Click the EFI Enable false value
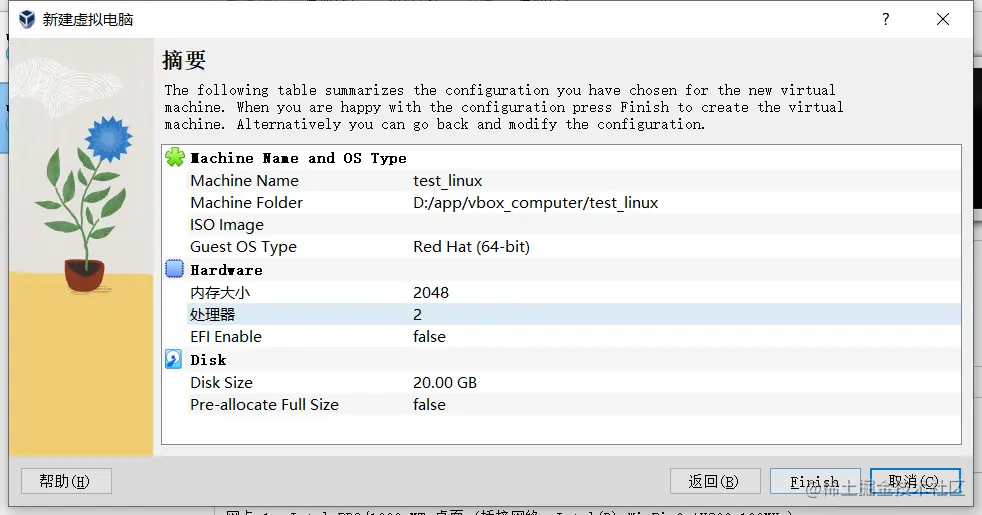 point(429,336)
